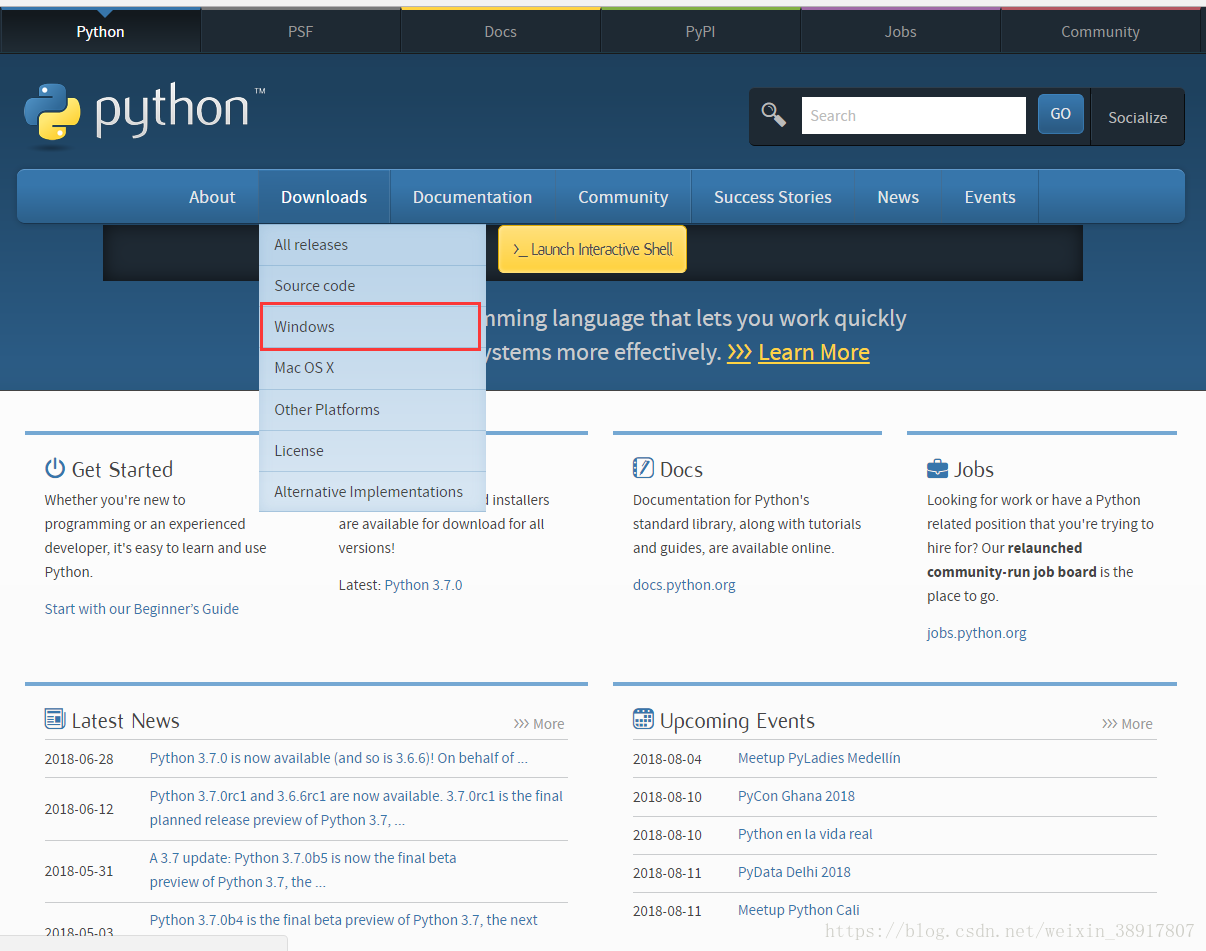Image resolution: width=1206 pixels, height=951 pixels.
Task: Click the Jobs section heading
Action: pos(974,469)
